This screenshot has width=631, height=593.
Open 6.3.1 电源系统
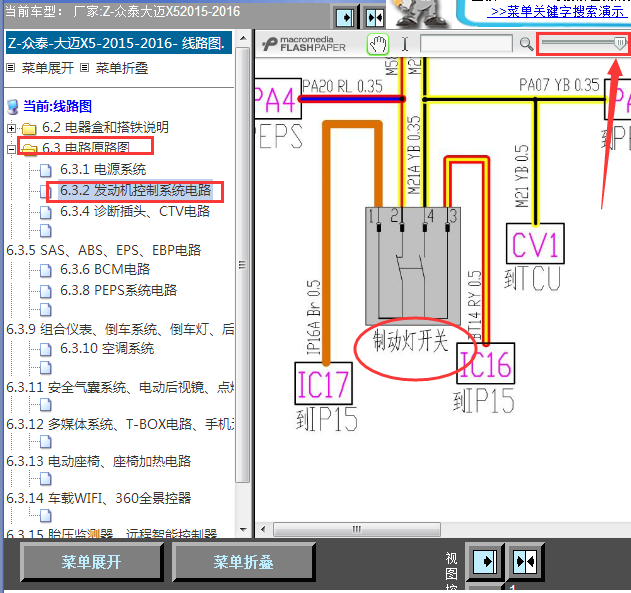pos(103,169)
